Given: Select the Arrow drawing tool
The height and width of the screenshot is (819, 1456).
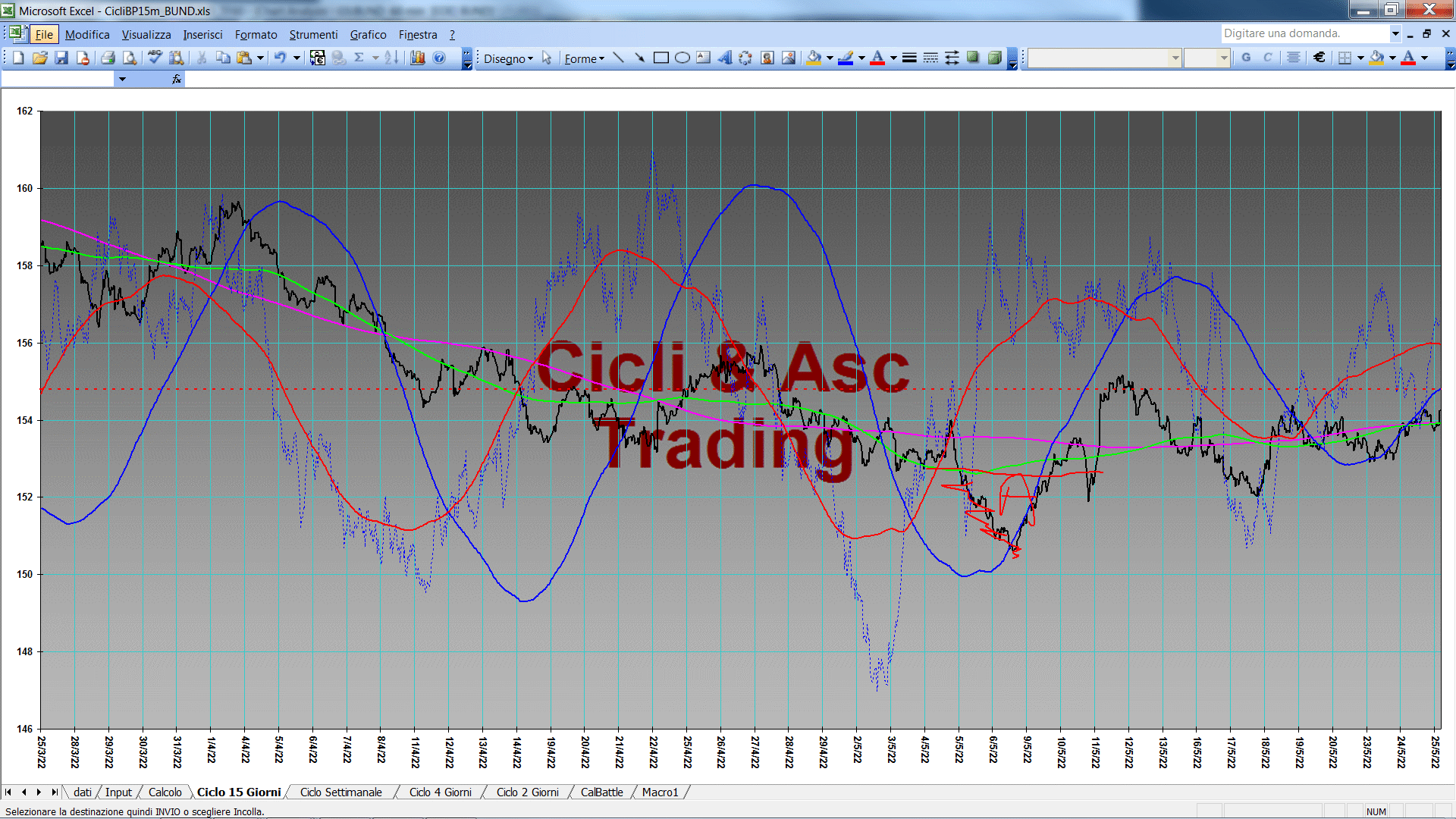Looking at the screenshot, I should click(x=640, y=58).
